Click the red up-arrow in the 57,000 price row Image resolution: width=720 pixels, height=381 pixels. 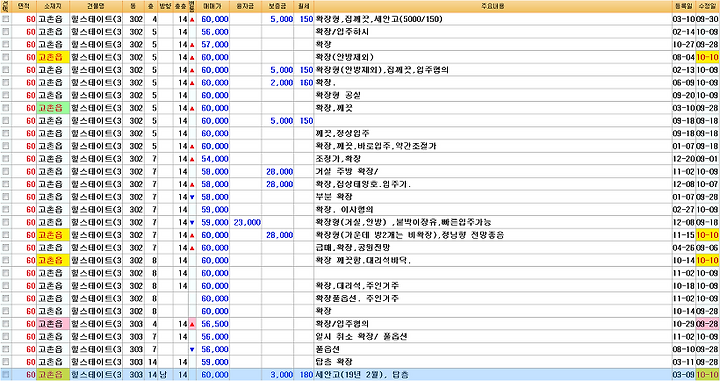point(192,45)
